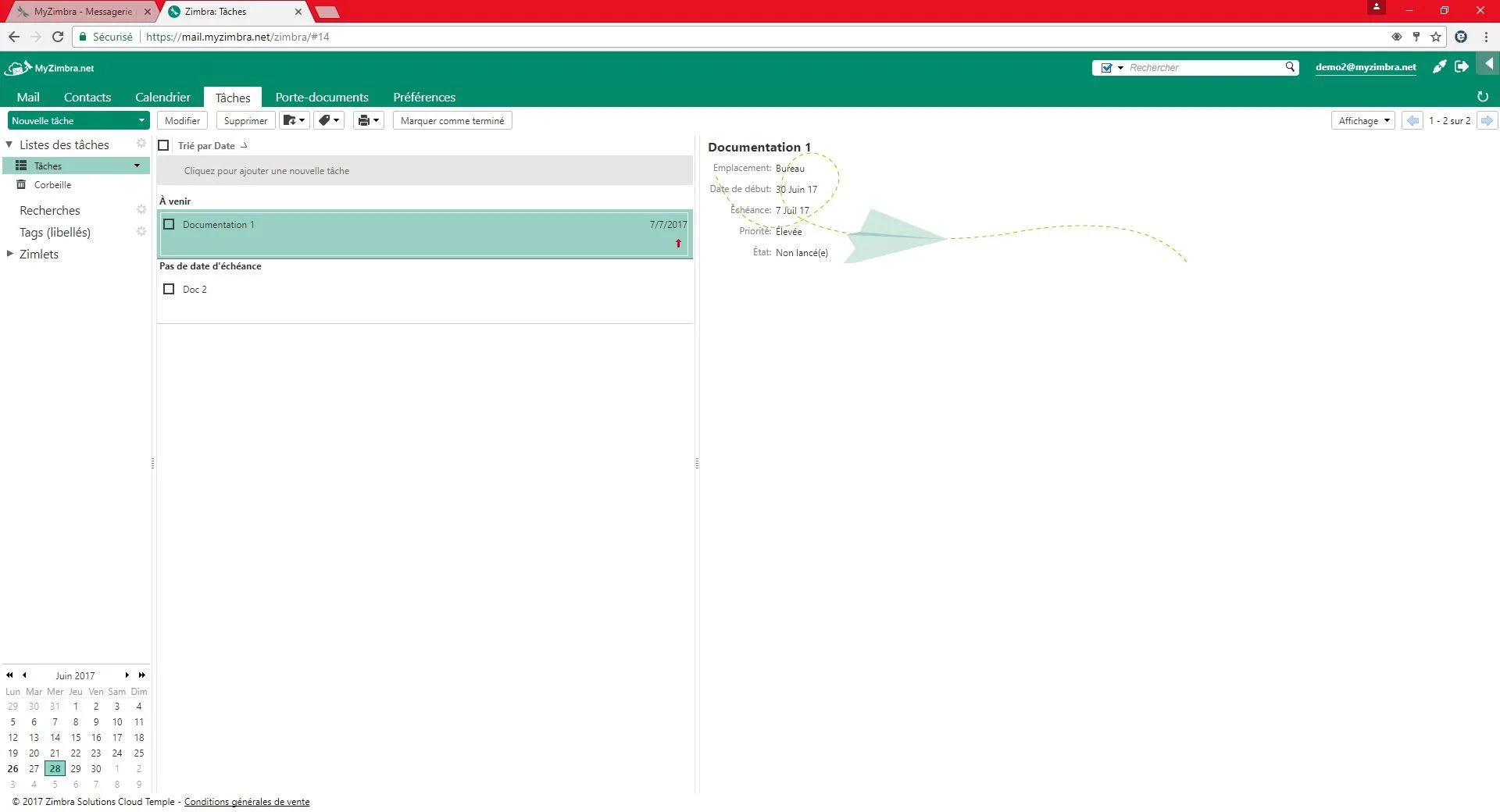
Task: Click the Trié par Date sort header
Action: [206, 145]
